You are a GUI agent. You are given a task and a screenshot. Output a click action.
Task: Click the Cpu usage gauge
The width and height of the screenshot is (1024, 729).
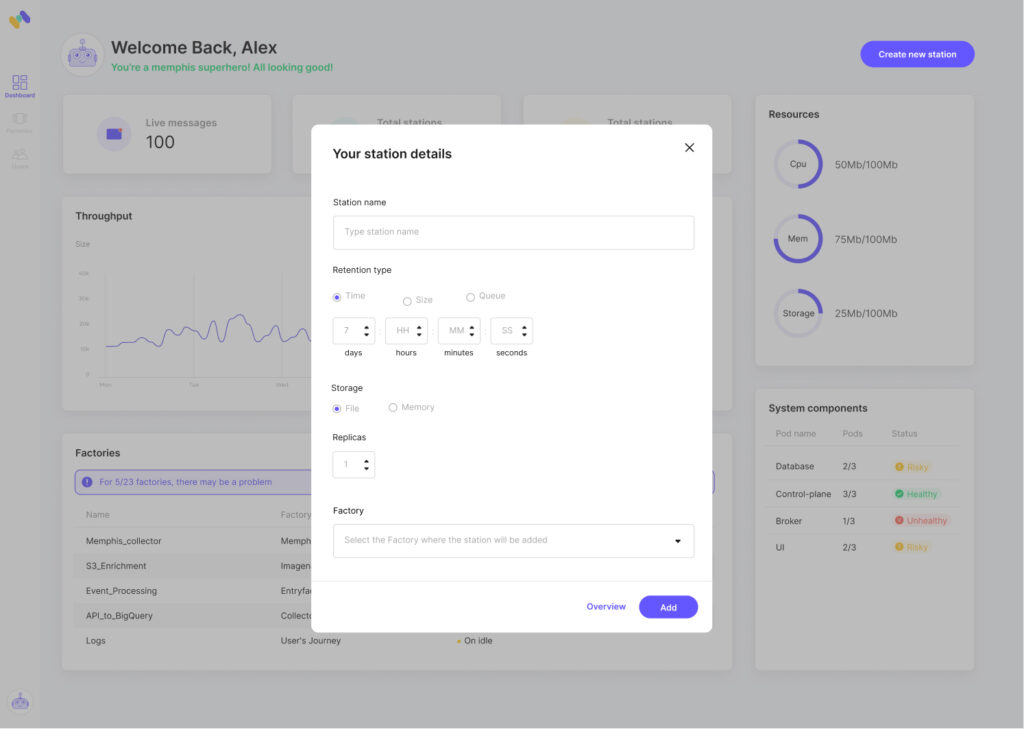(798, 164)
